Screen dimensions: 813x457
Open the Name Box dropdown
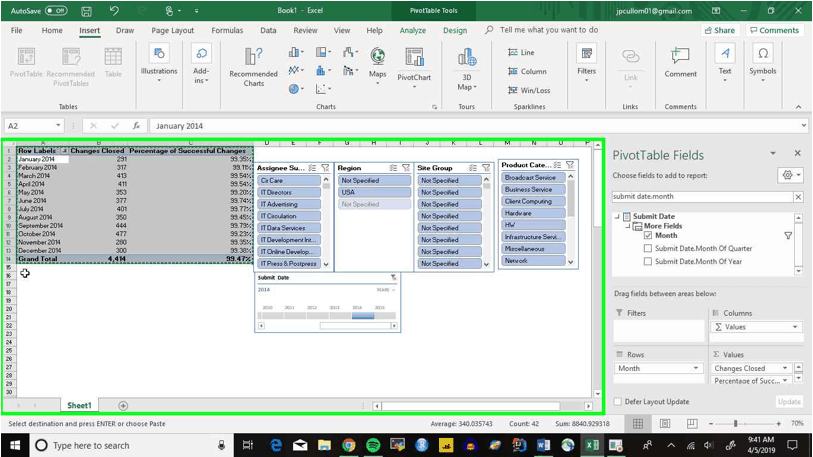coord(58,126)
